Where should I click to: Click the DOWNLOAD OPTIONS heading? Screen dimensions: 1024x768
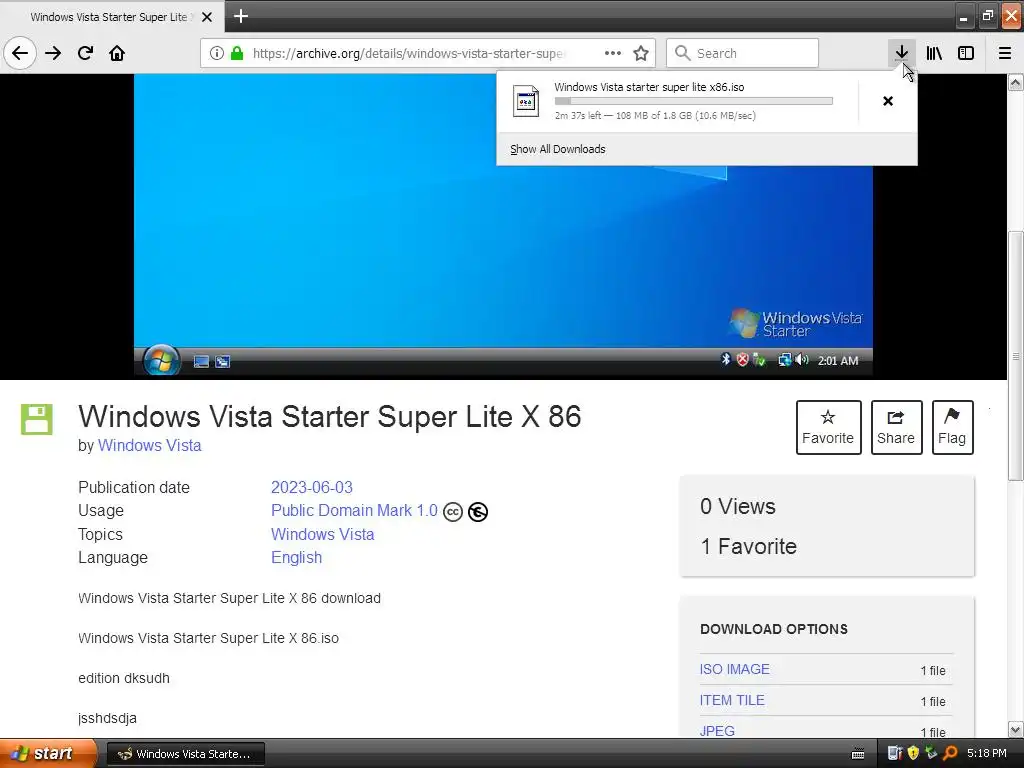click(x=774, y=629)
